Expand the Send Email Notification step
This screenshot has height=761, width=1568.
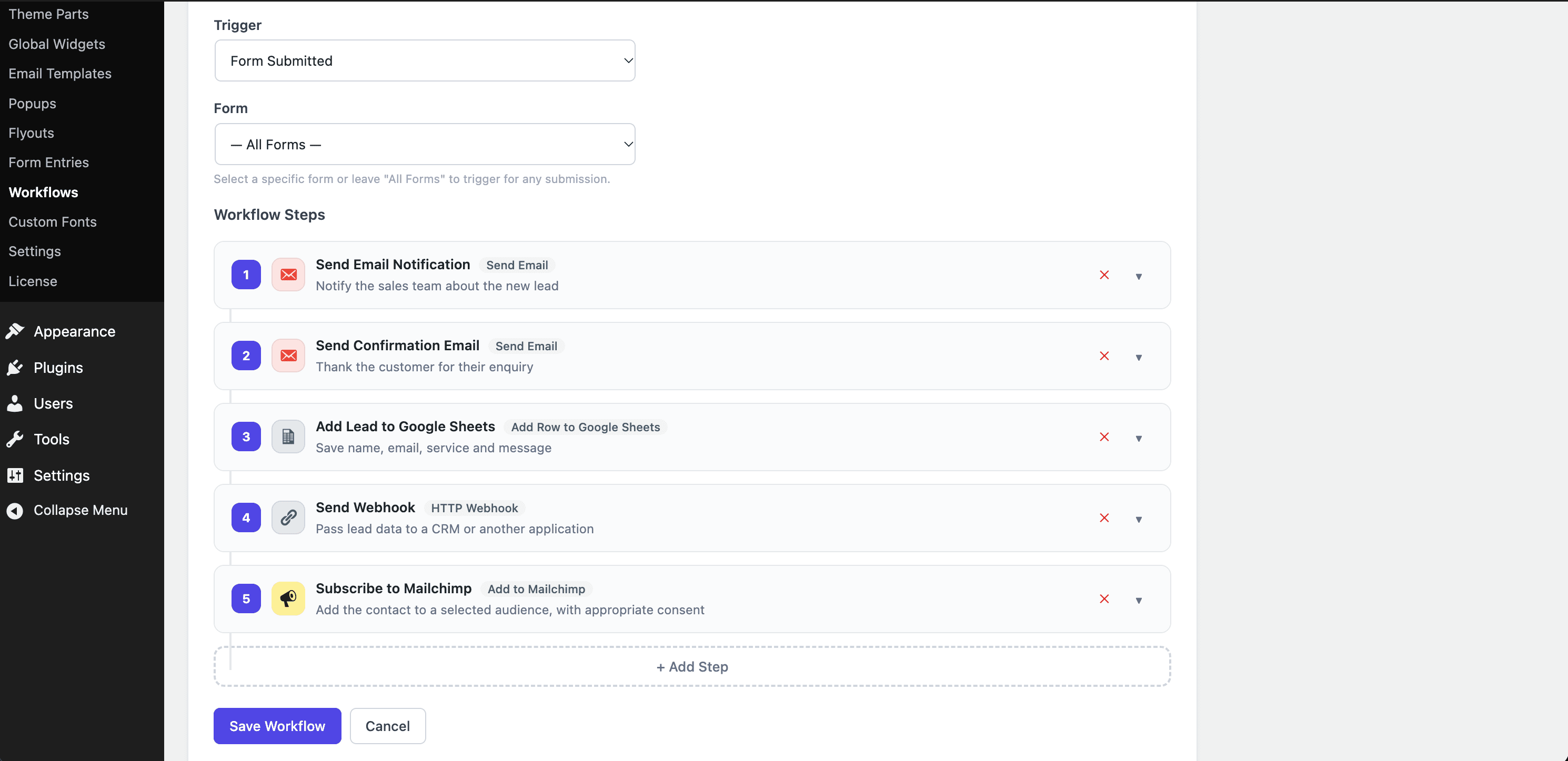click(1138, 276)
